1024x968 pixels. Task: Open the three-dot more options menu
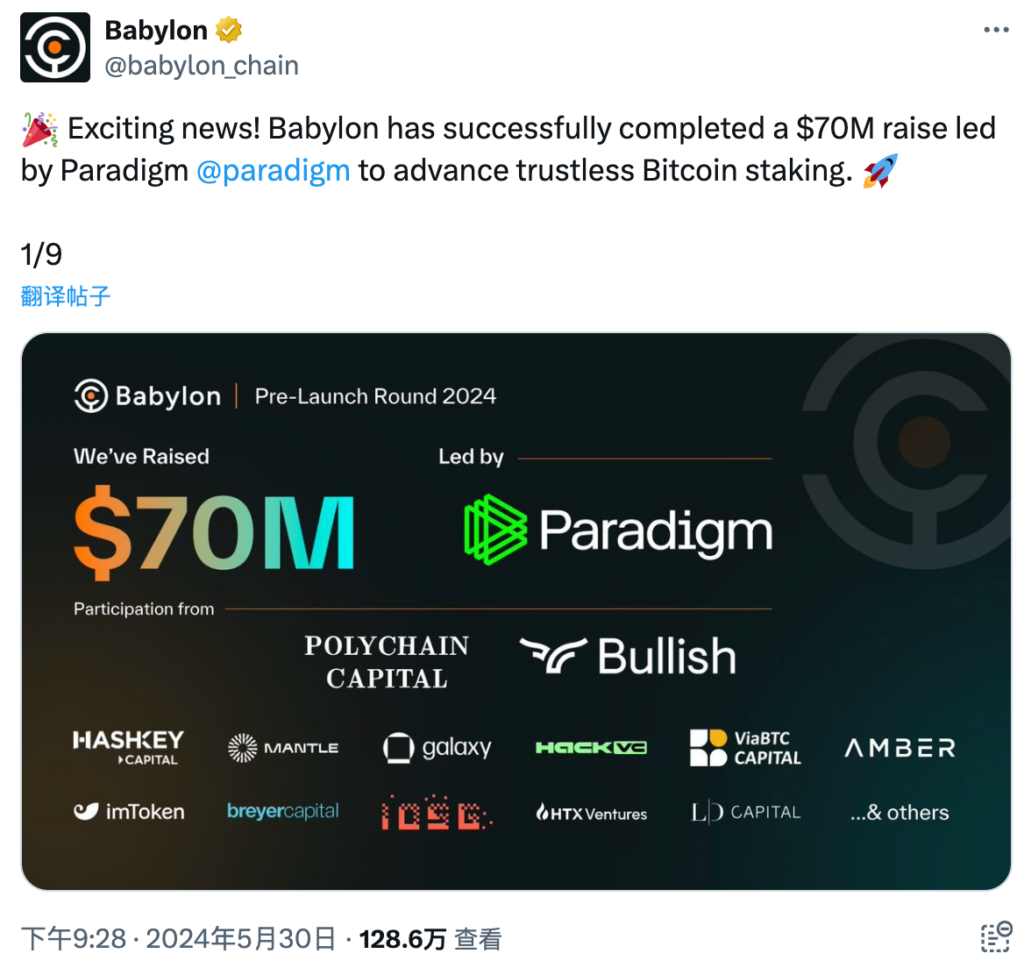pos(996,30)
